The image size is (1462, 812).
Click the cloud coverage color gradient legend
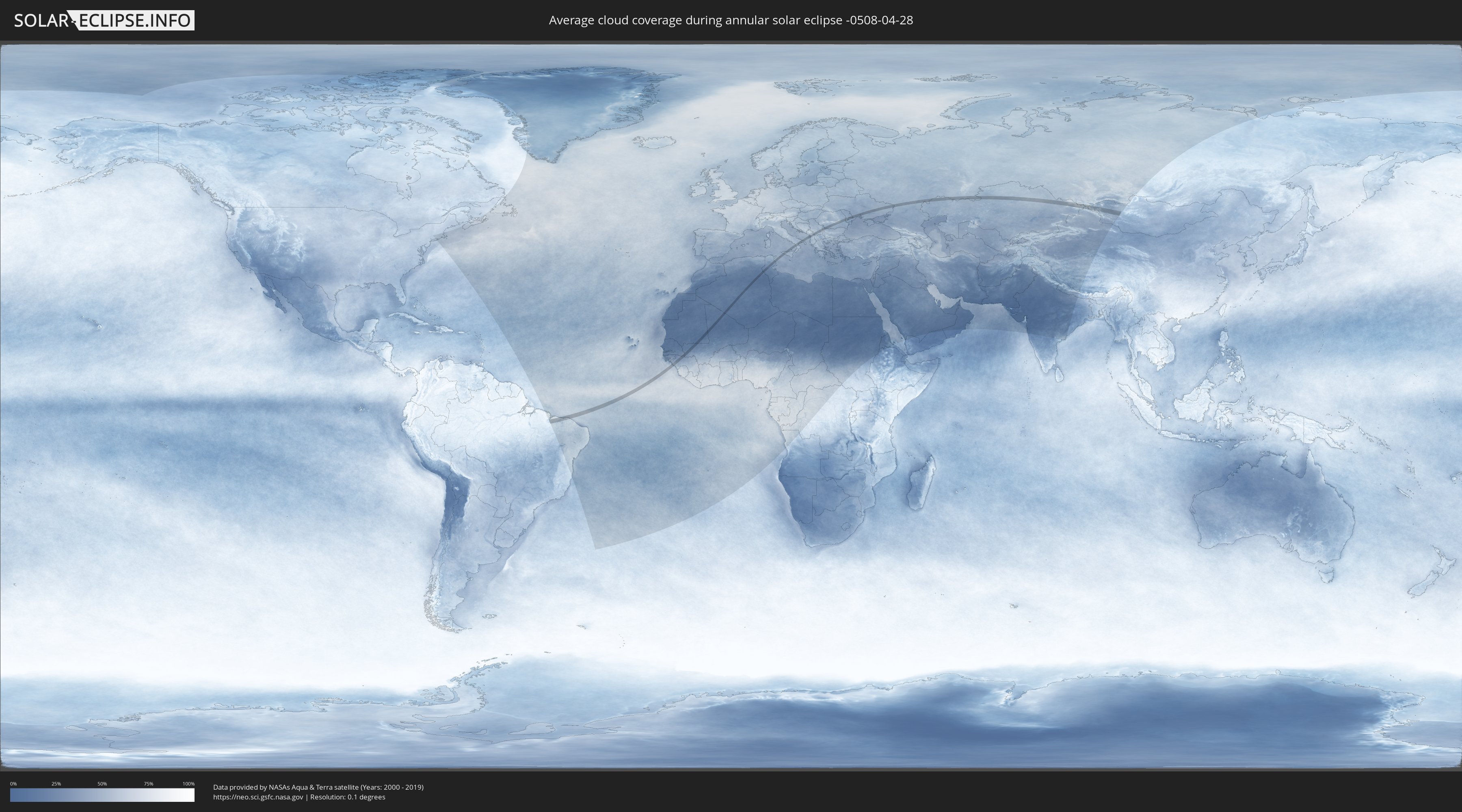(102, 795)
